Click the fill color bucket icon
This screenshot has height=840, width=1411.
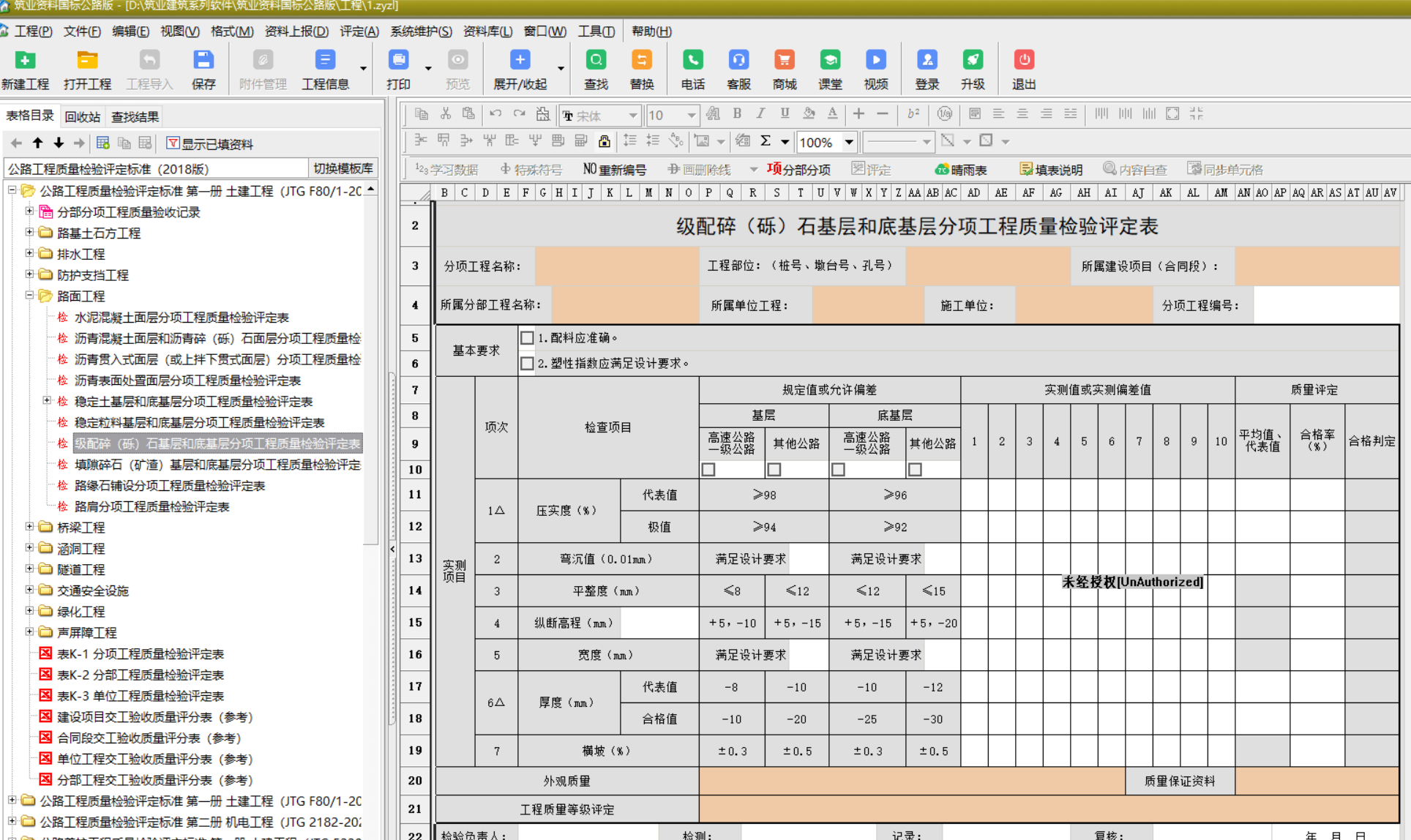pos(809,113)
